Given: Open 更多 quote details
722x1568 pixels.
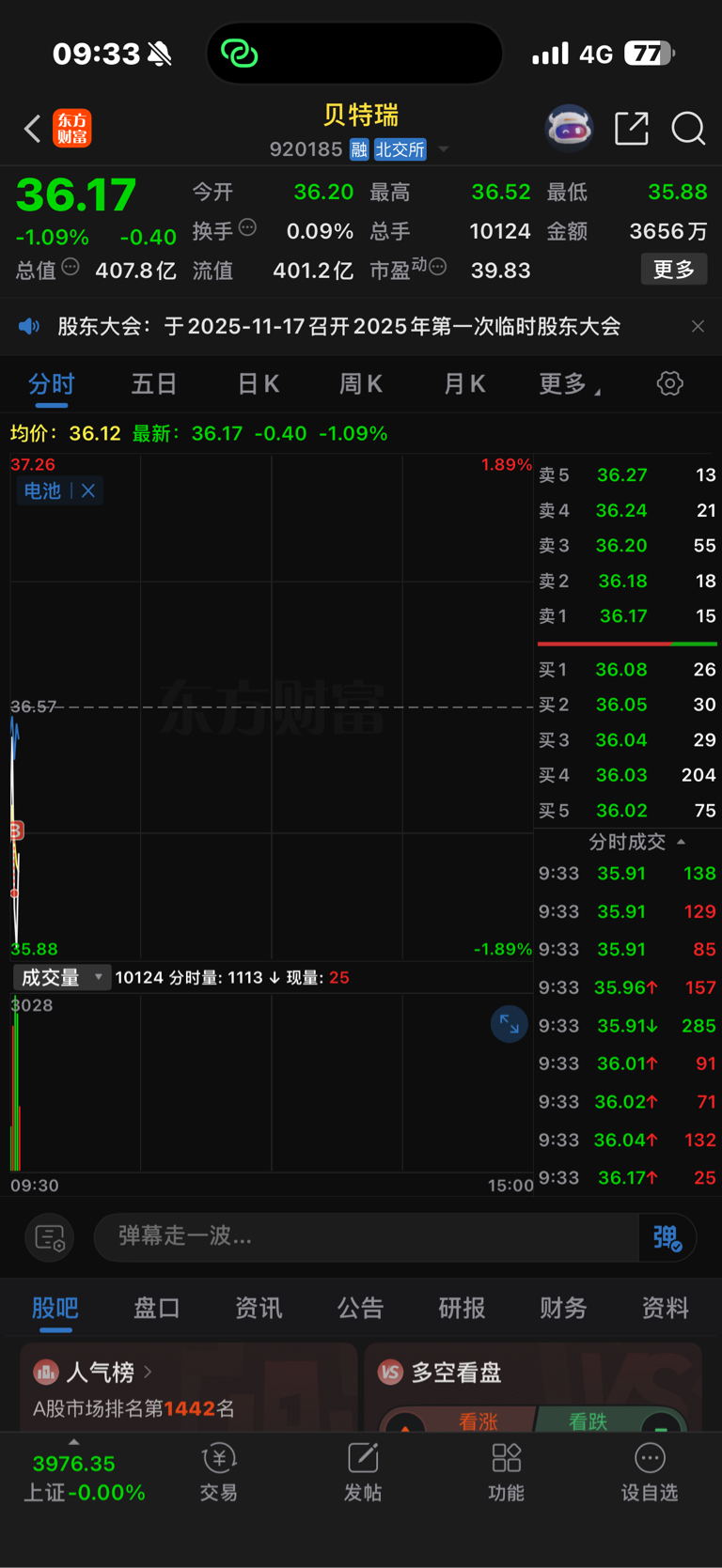Looking at the screenshot, I should [674, 270].
